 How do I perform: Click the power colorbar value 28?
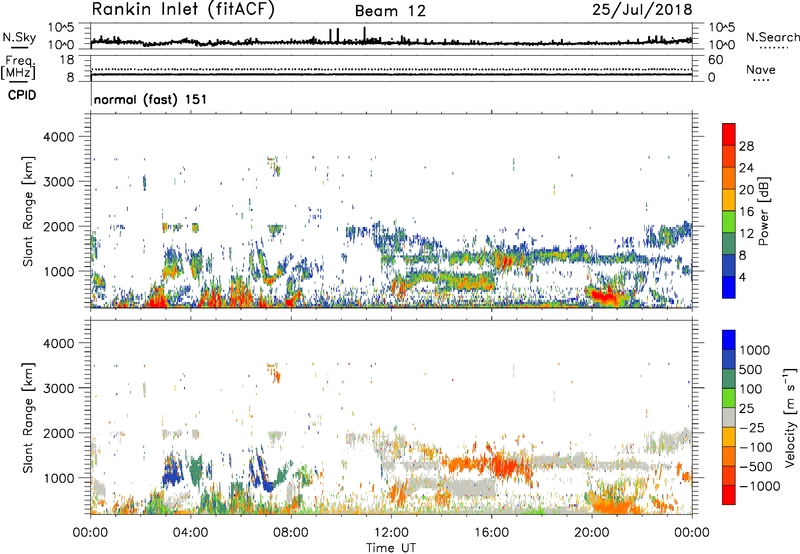click(x=746, y=146)
